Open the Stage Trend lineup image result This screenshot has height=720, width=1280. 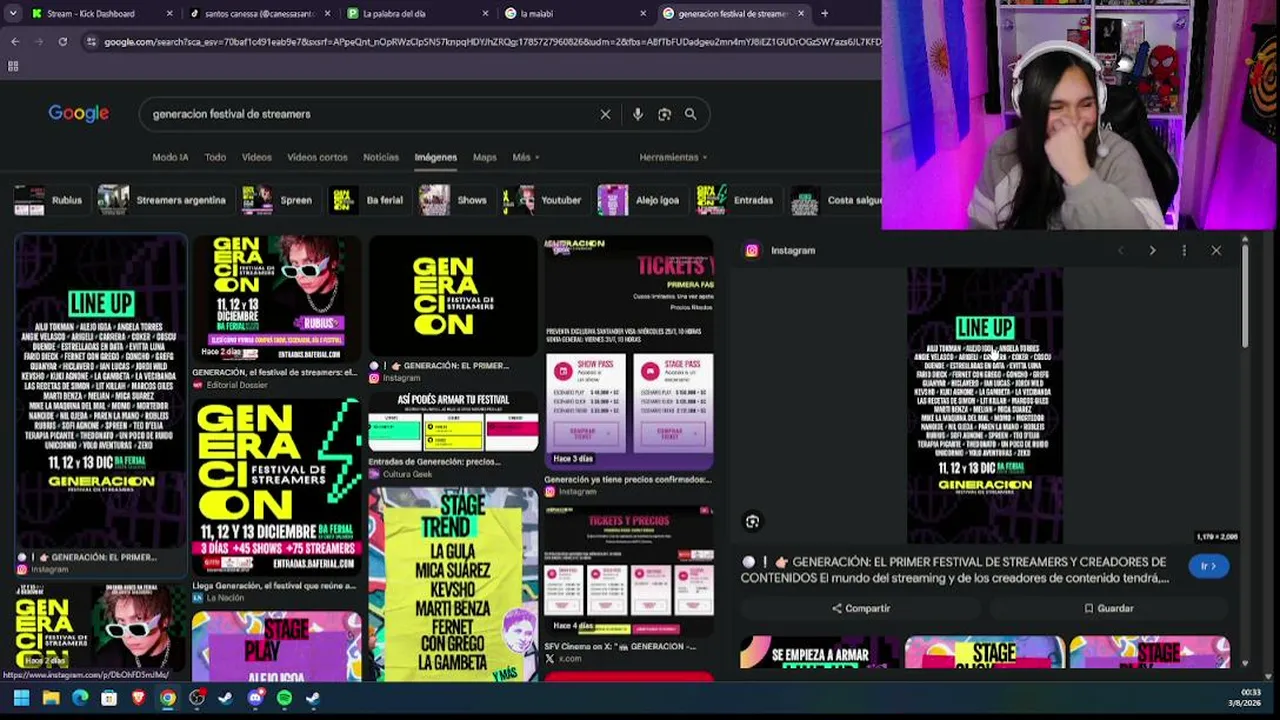point(453,584)
